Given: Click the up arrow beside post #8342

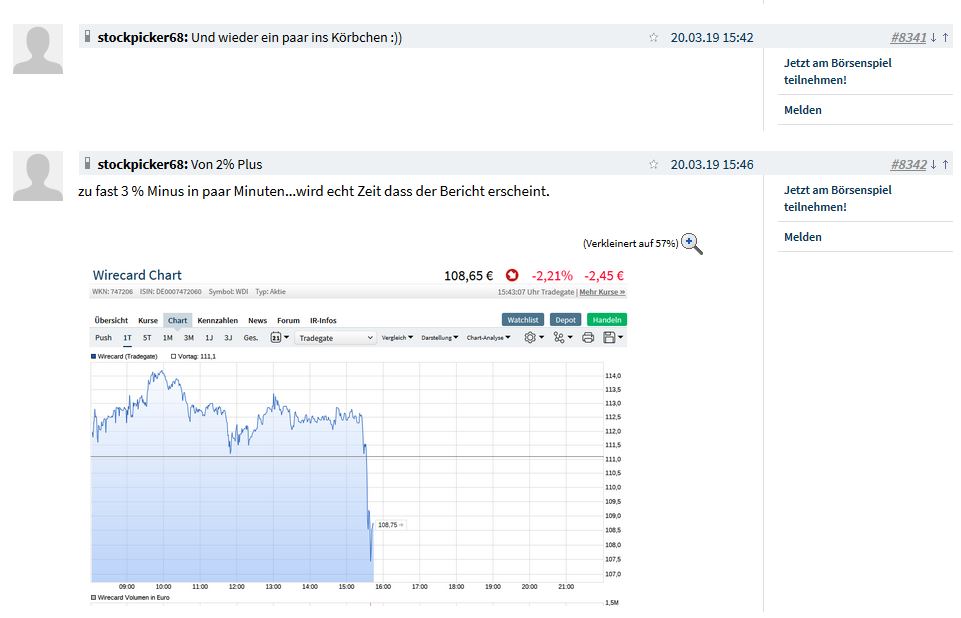Looking at the screenshot, I should [945, 165].
